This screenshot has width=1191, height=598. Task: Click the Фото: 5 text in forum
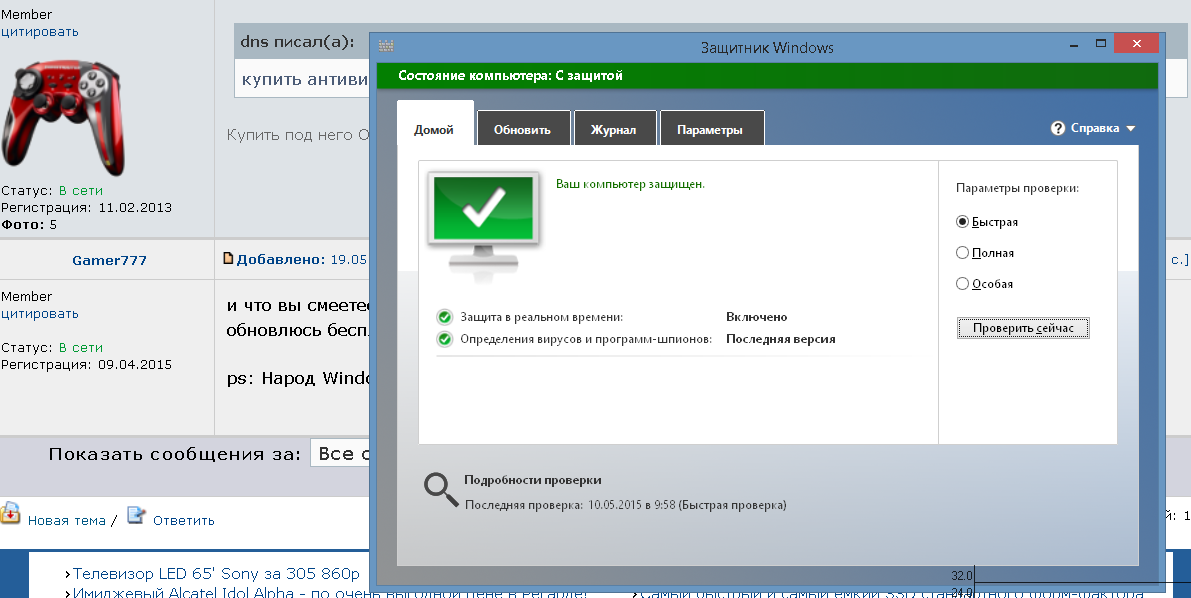pyautogui.click(x=29, y=224)
